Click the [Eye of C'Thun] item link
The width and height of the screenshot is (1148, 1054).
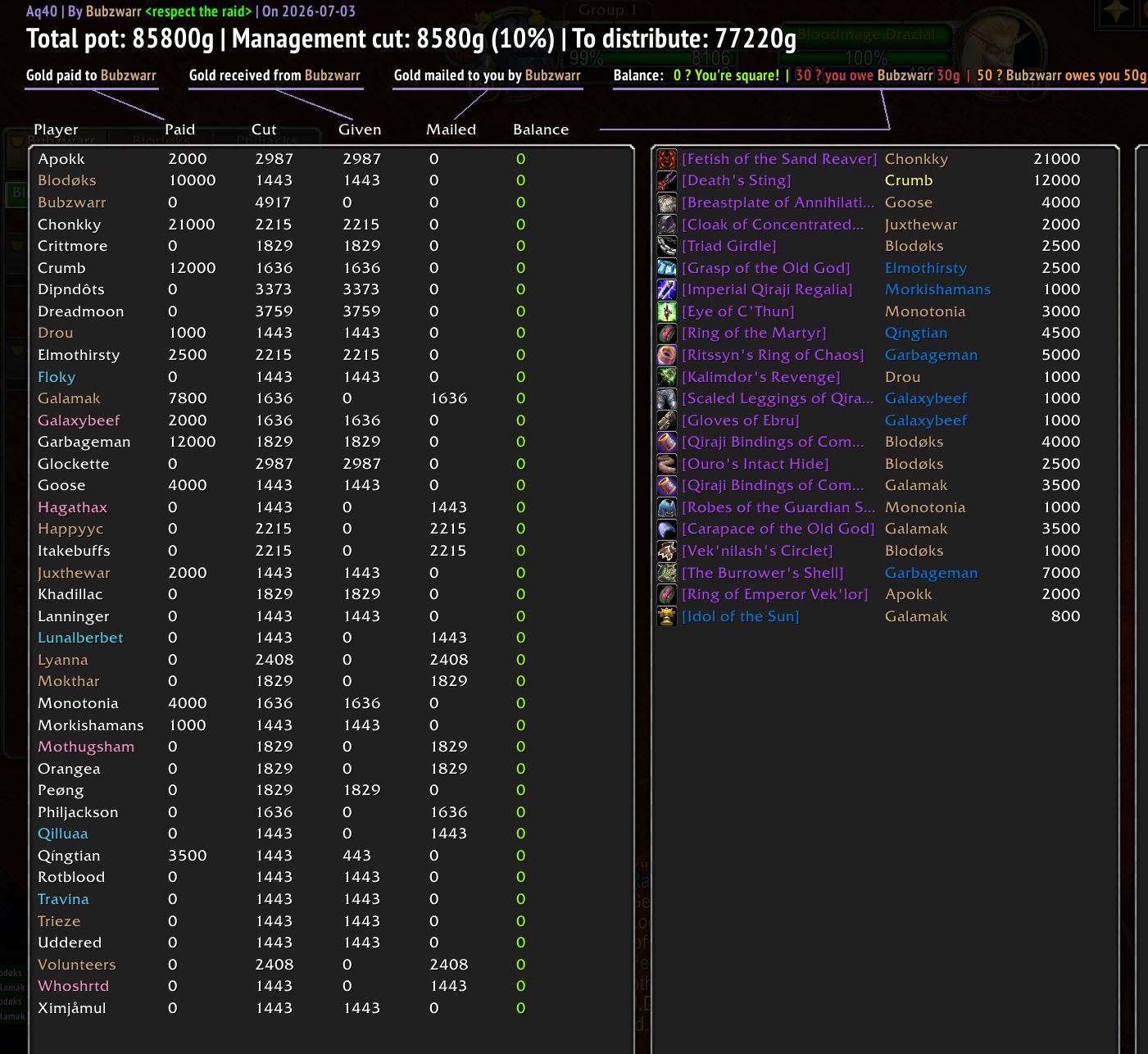738,311
